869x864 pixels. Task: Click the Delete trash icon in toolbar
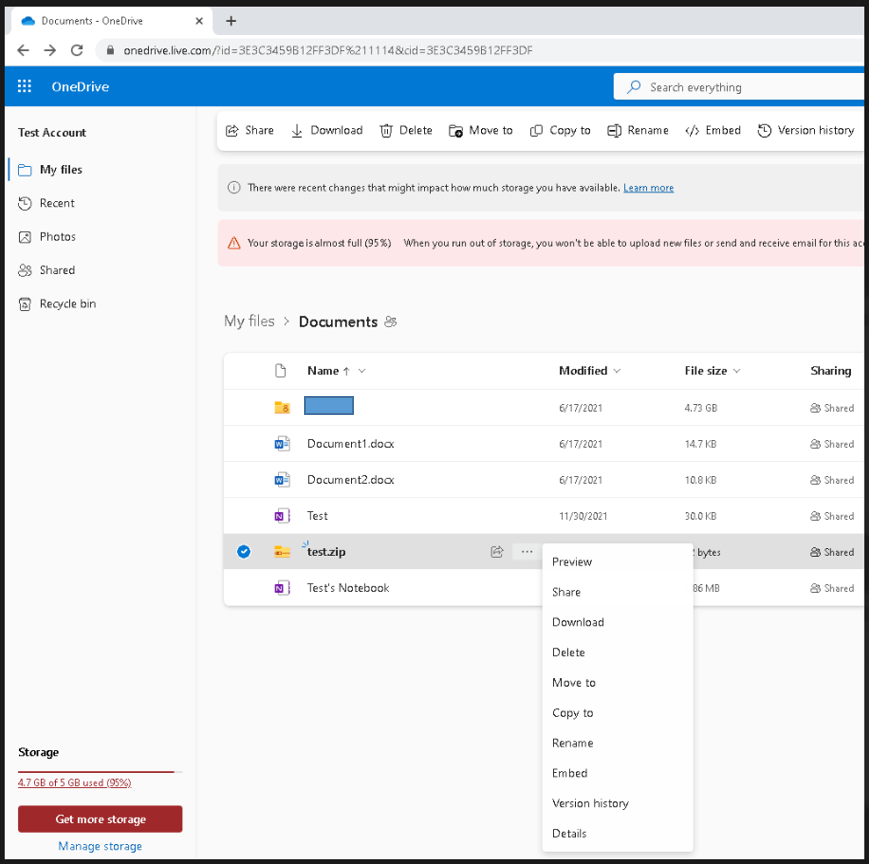(x=386, y=131)
